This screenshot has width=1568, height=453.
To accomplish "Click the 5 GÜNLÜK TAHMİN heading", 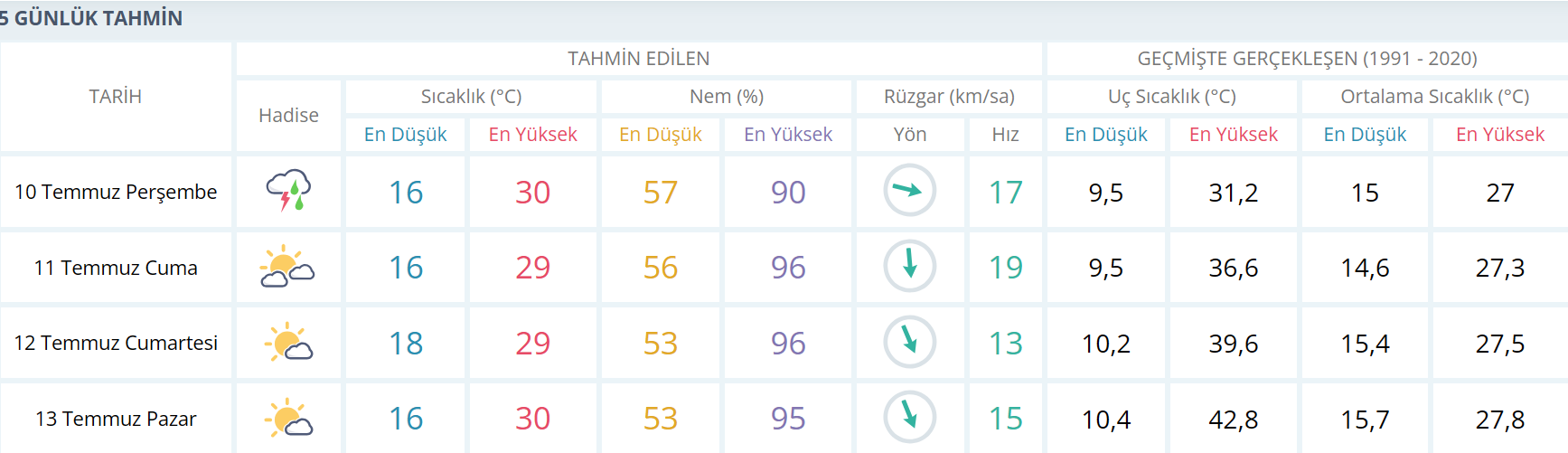I will click(91, 18).
